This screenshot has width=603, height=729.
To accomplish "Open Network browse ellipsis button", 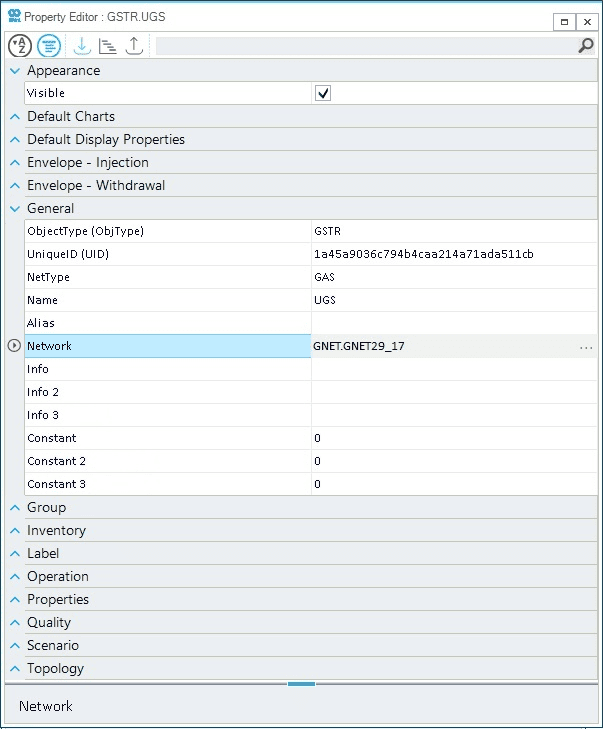I will click(x=586, y=347).
